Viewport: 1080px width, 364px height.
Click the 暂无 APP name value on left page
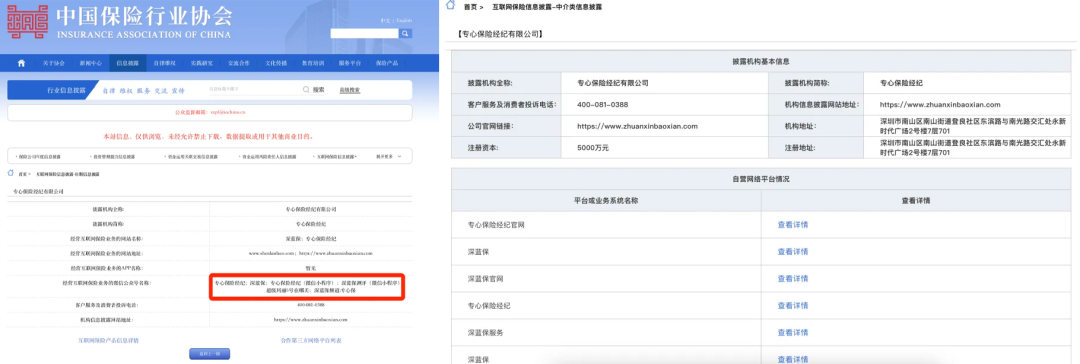(311, 267)
